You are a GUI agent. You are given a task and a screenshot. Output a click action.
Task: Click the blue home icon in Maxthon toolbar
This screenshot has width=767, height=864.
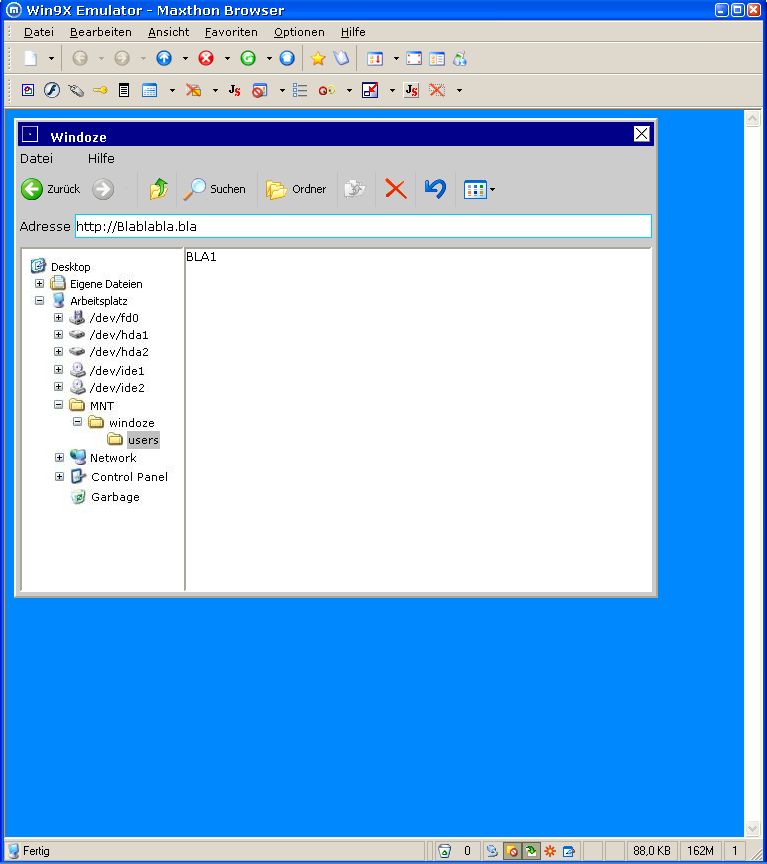[287, 58]
